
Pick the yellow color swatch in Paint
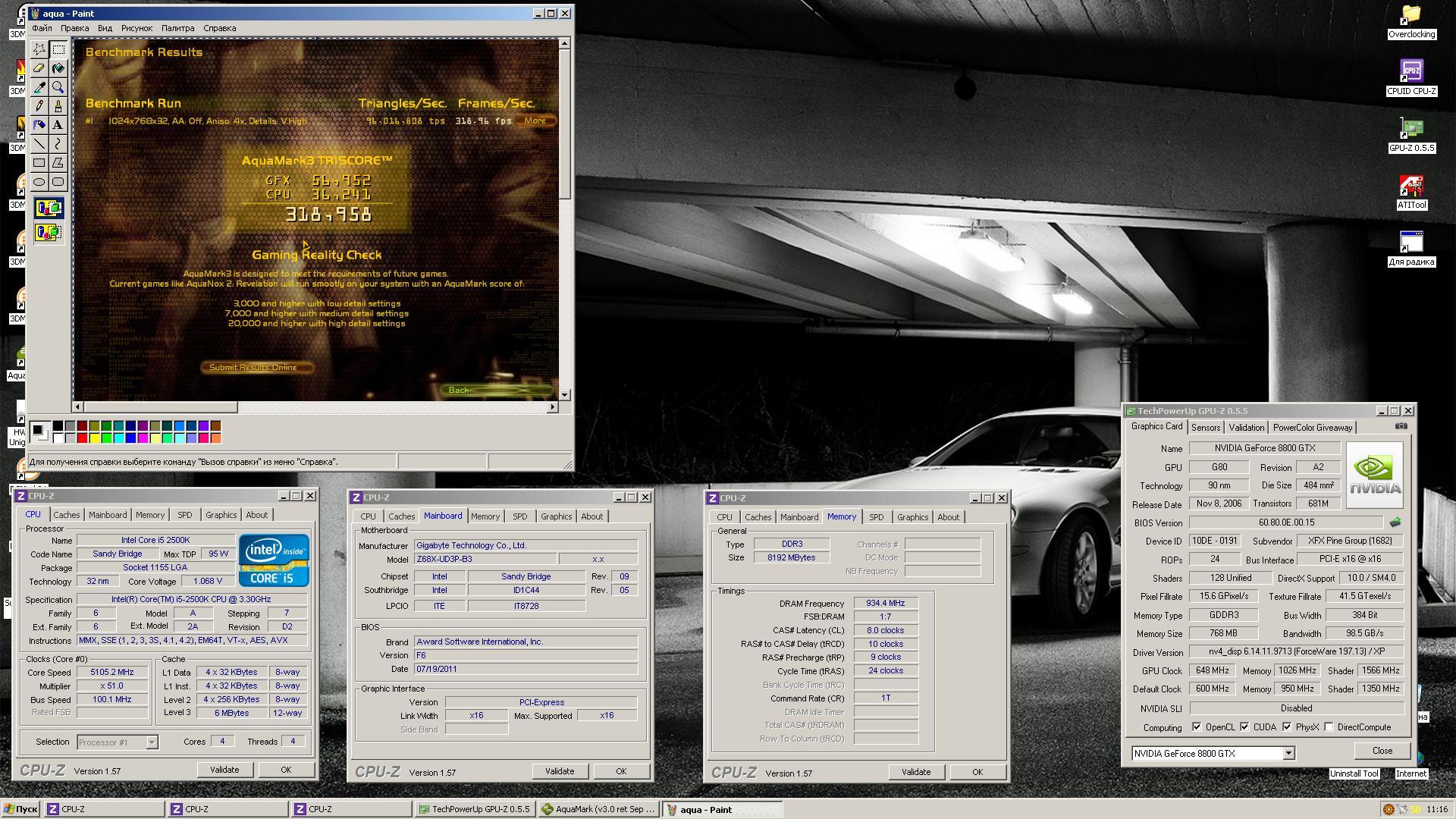coord(94,438)
